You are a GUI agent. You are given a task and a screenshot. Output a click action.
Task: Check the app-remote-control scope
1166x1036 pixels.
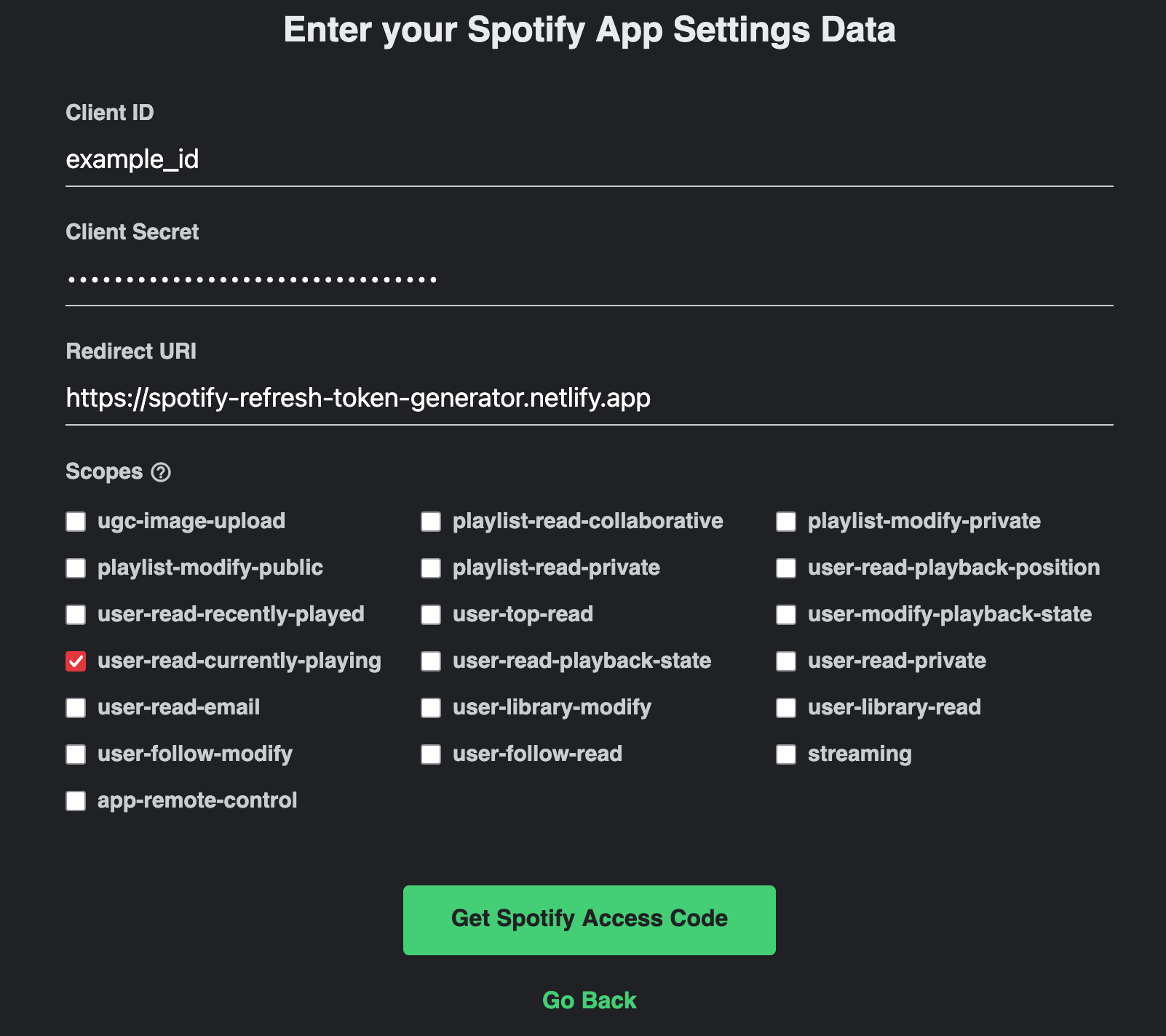coord(76,801)
